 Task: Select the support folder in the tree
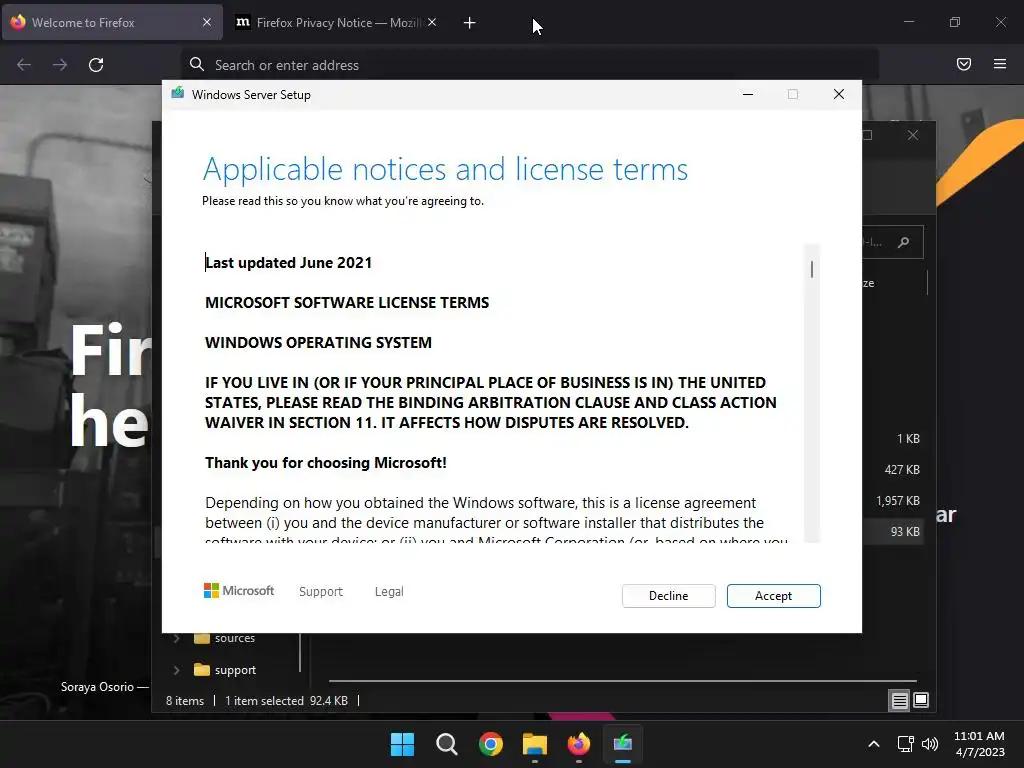point(225,670)
